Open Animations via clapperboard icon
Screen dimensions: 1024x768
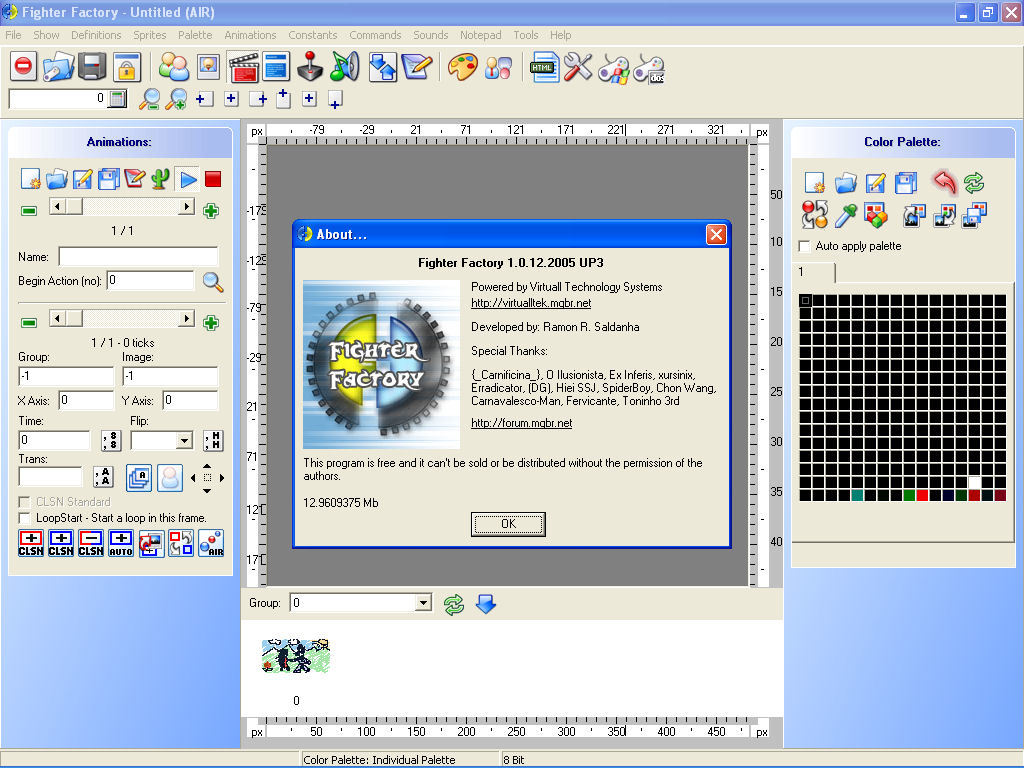click(x=243, y=66)
